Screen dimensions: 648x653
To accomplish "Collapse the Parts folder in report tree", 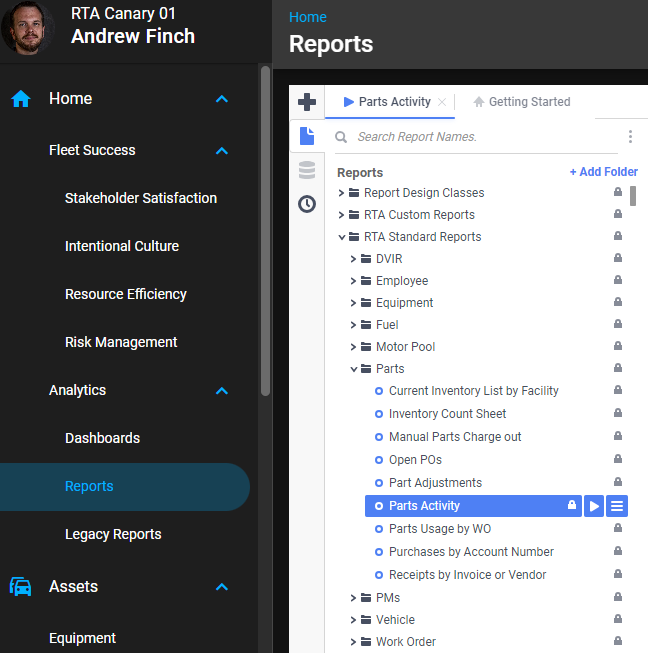I will click(354, 369).
